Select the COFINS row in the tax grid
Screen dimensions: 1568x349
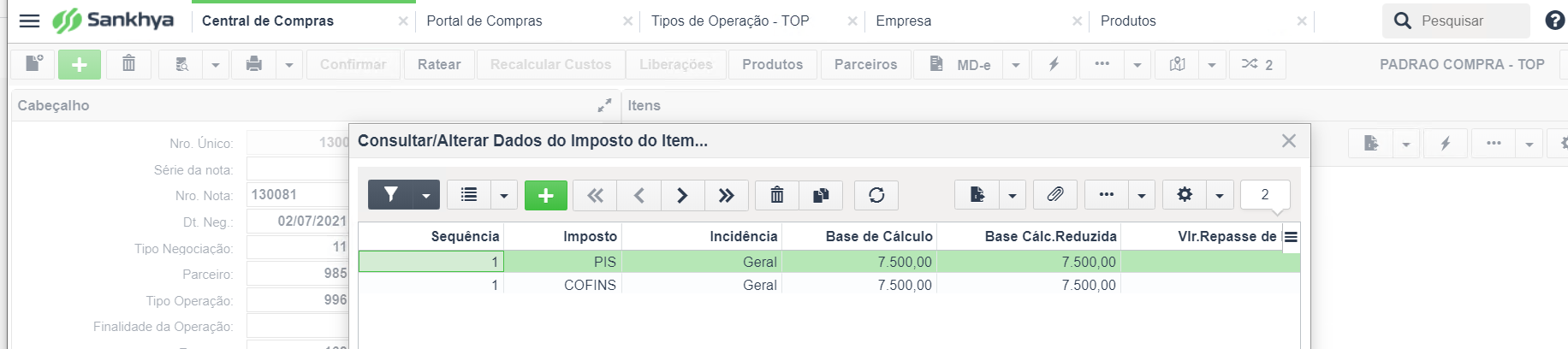click(x=829, y=285)
